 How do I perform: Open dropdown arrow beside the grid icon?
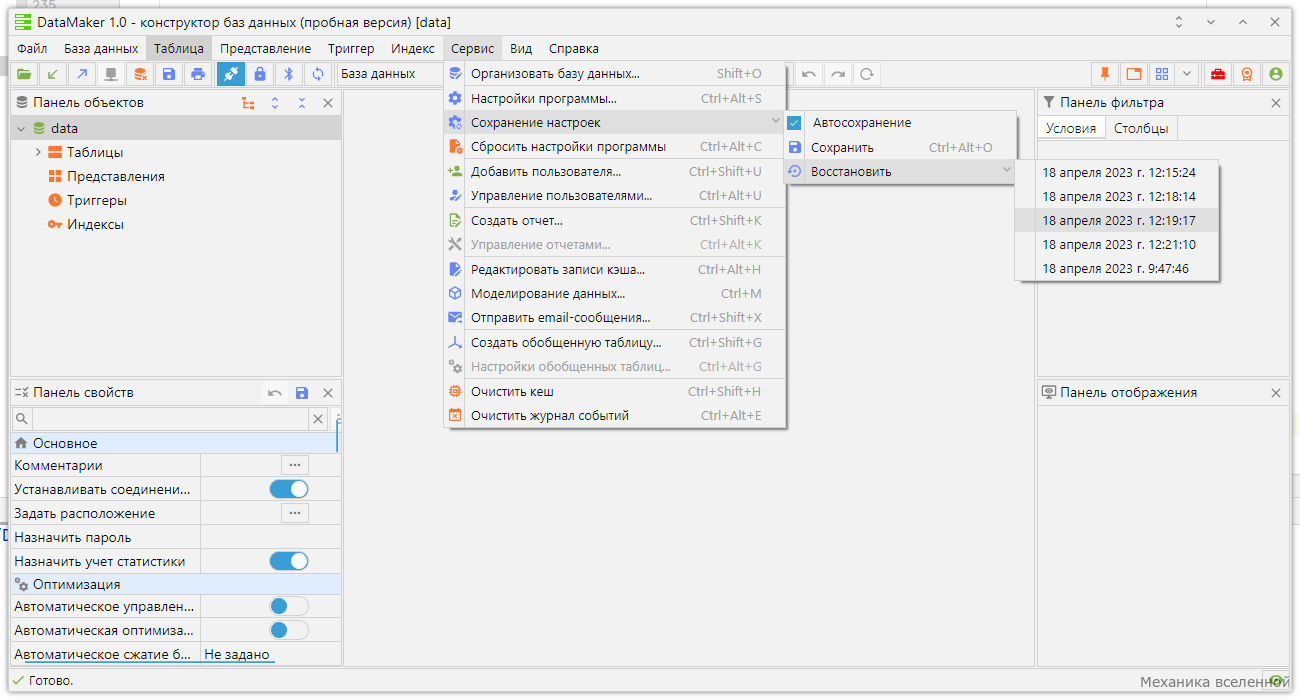click(x=1187, y=73)
